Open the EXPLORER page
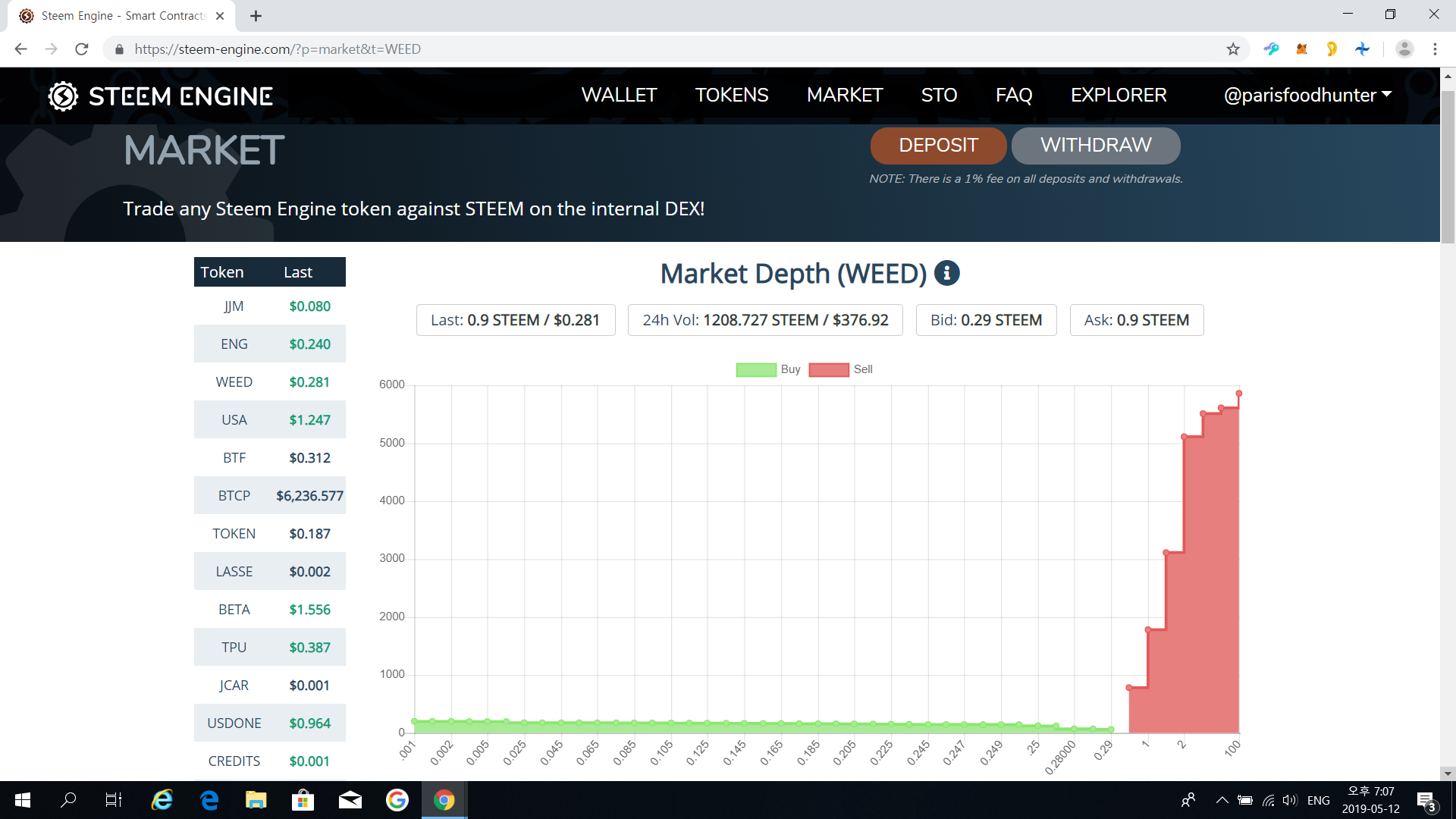 [1119, 95]
